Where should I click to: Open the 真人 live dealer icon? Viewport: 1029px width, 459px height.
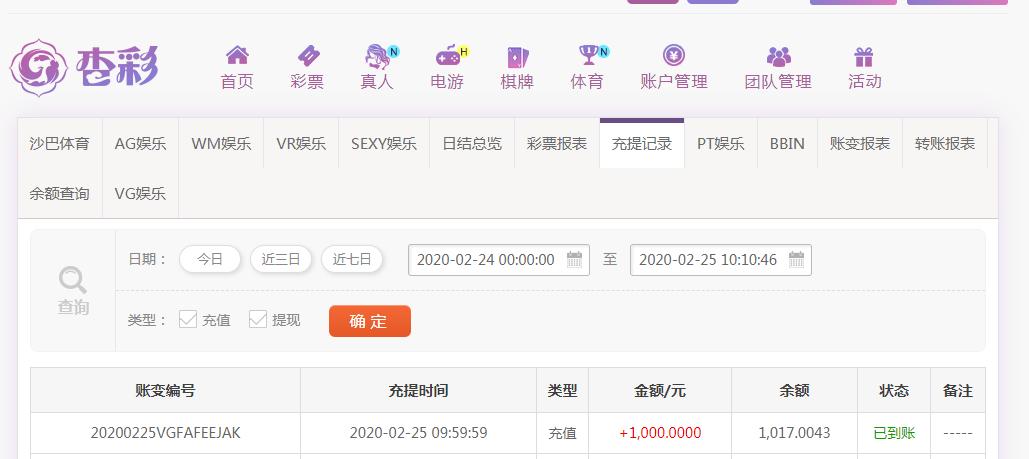pyautogui.click(x=377, y=55)
